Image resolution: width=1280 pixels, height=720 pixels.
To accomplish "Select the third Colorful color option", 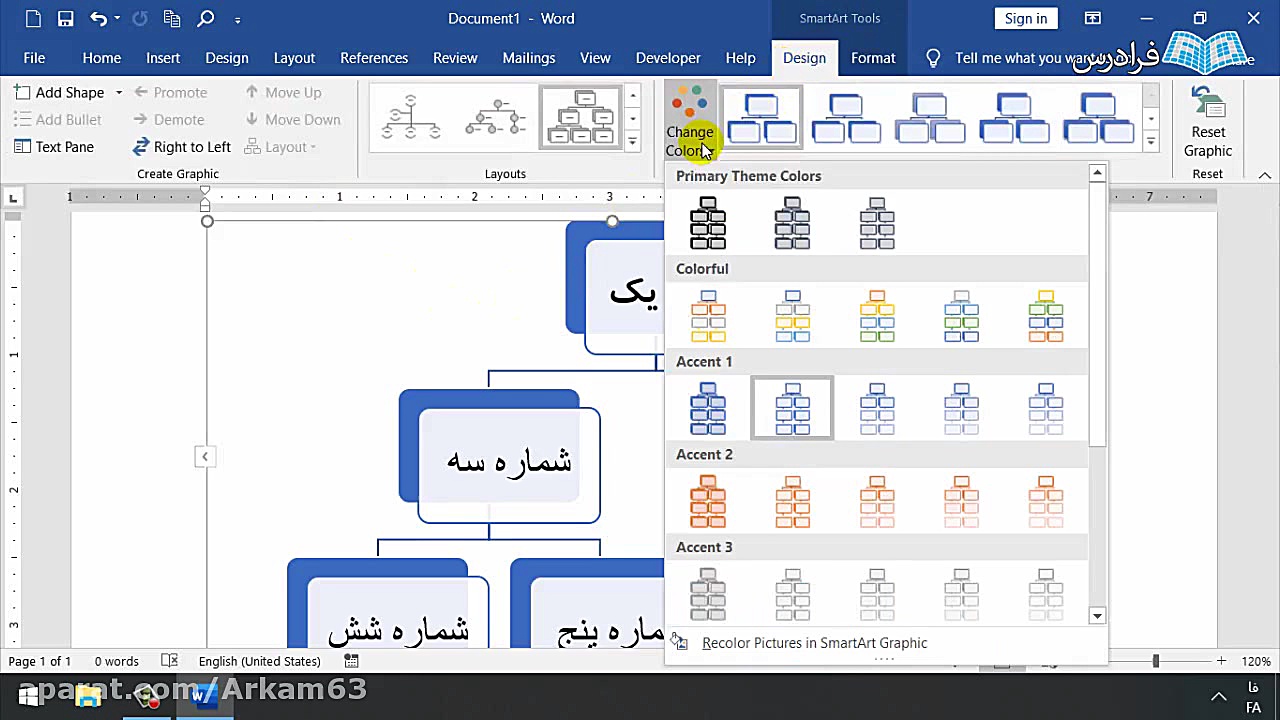I will click(877, 316).
